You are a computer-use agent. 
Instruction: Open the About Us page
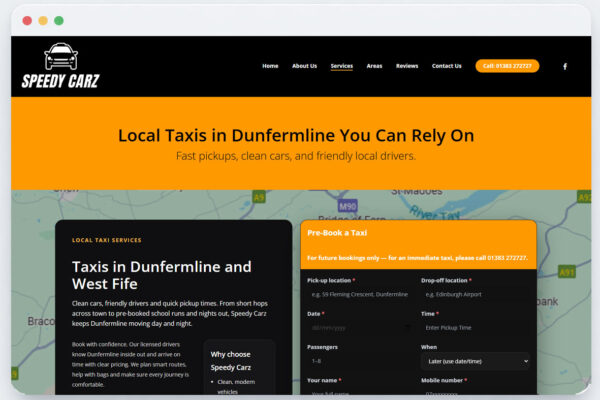pos(304,66)
